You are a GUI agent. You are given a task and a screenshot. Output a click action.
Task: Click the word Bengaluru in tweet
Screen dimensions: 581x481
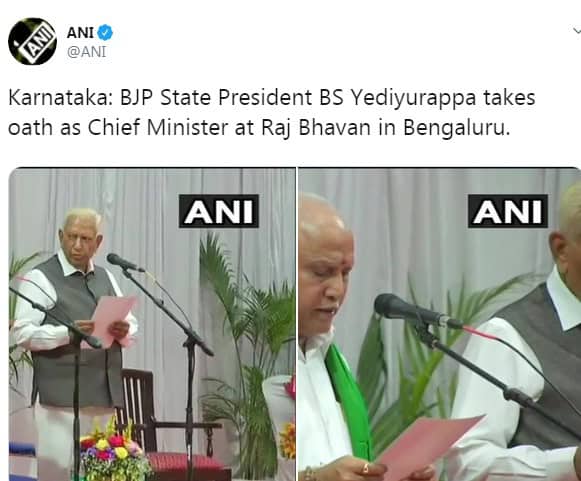[454, 129]
